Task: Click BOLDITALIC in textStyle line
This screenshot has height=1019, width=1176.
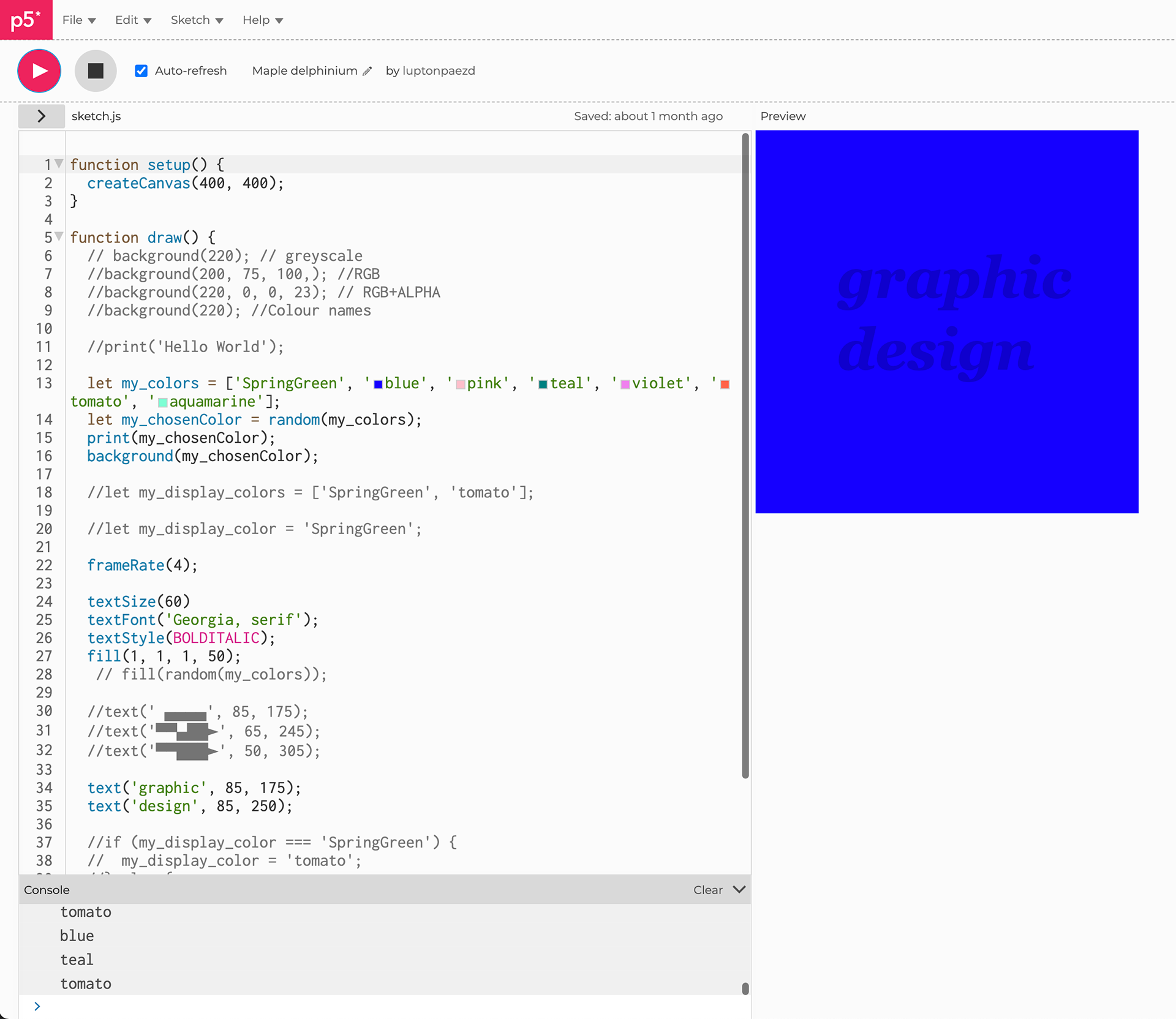Action: pyautogui.click(x=216, y=638)
